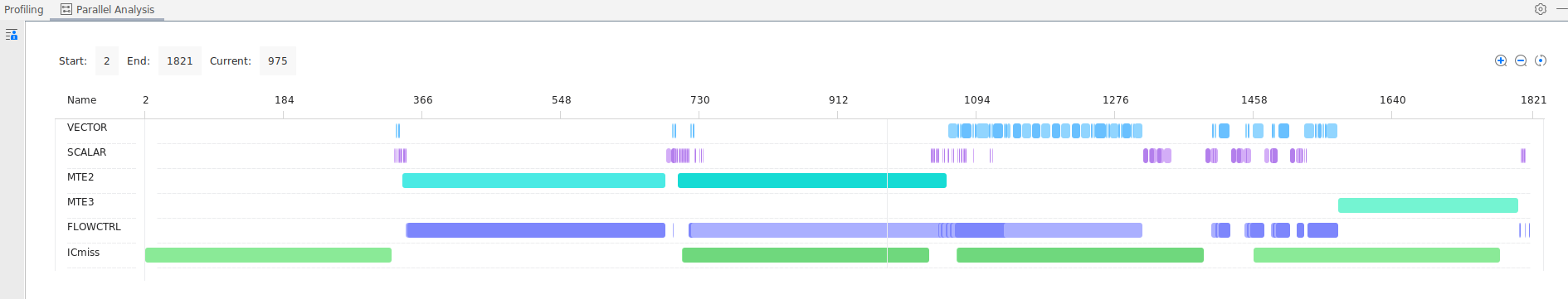Click the first green ICmiss block
The image size is (1568, 299).
(268, 255)
